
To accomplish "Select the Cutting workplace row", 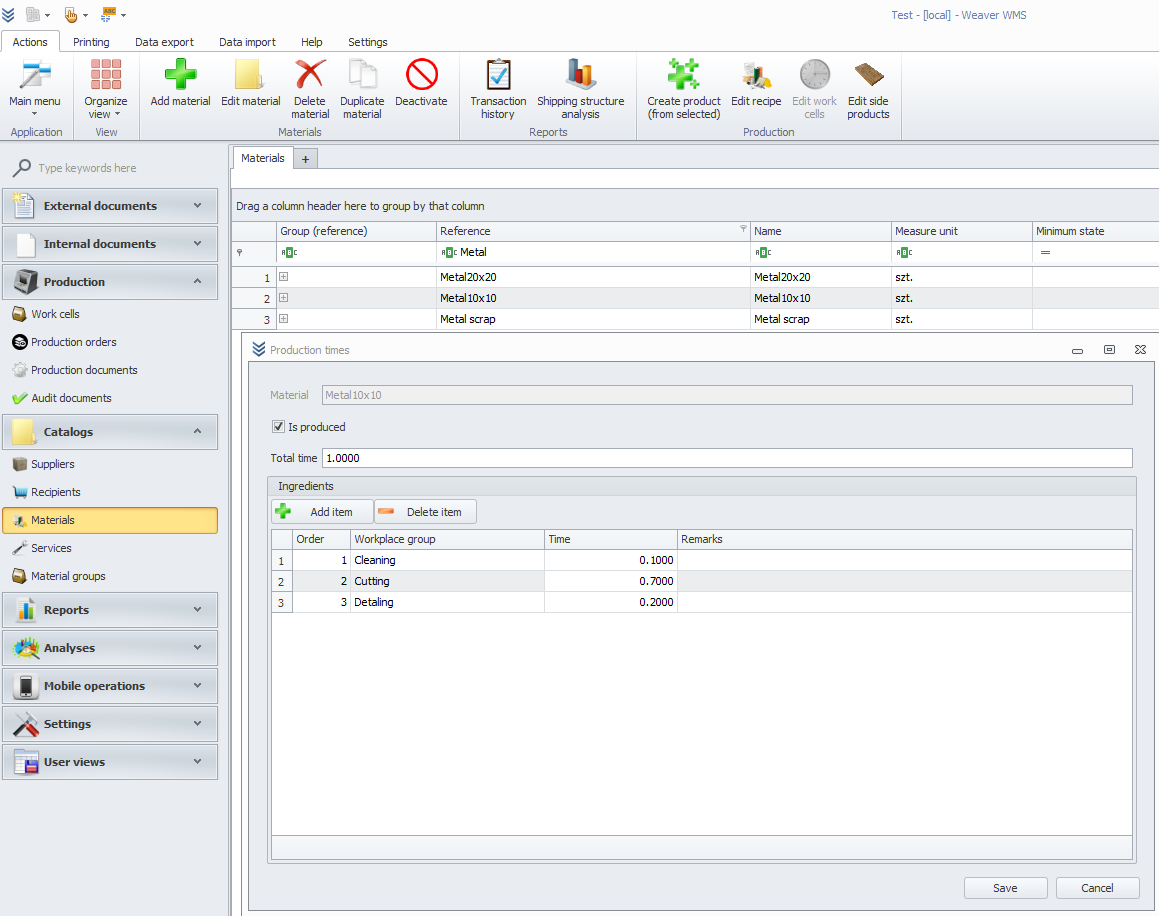I will click(x=701, y=581).
